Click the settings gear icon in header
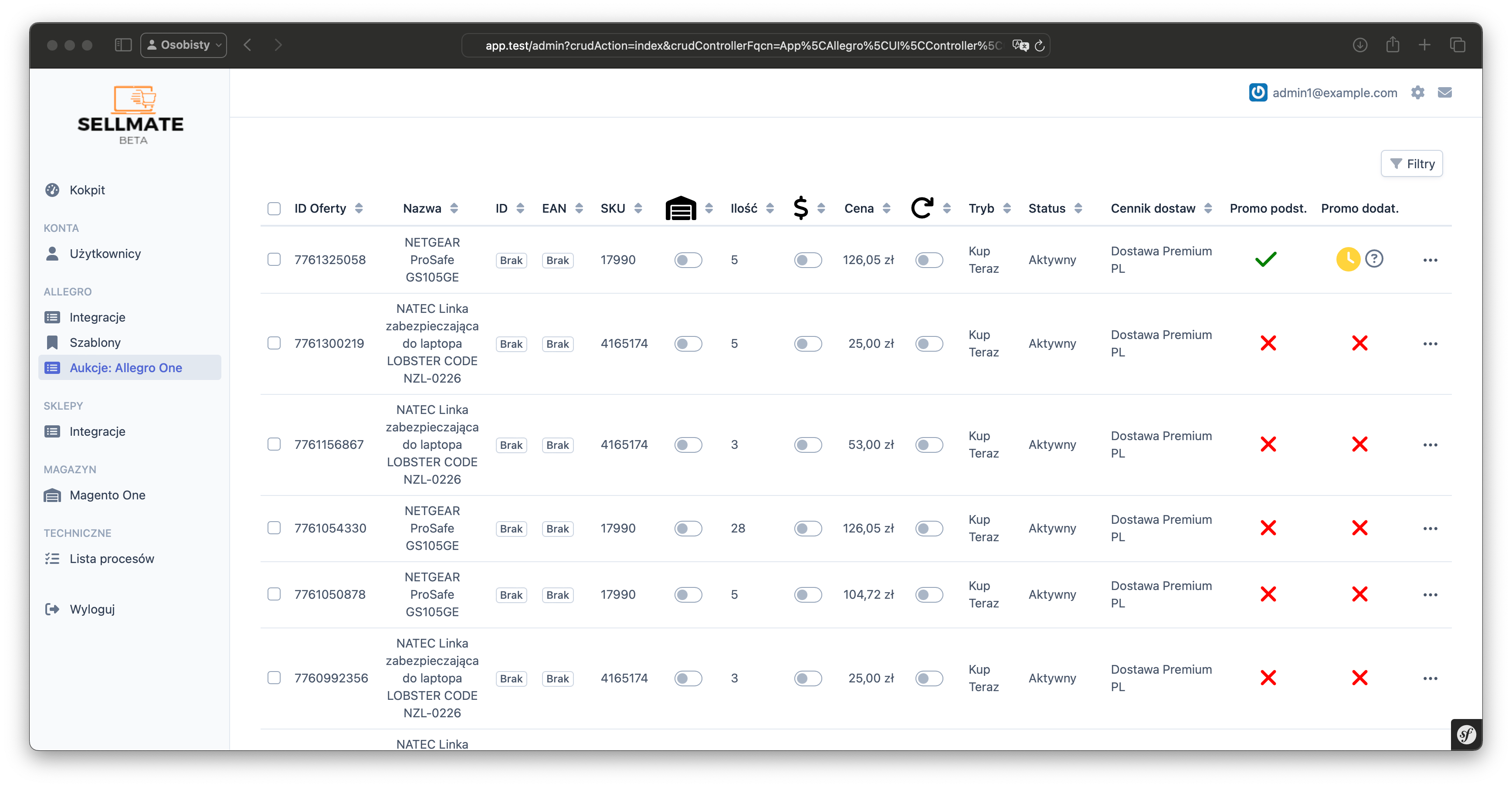Screen dimensions: 1512x787 click(x=1417, y=93)
